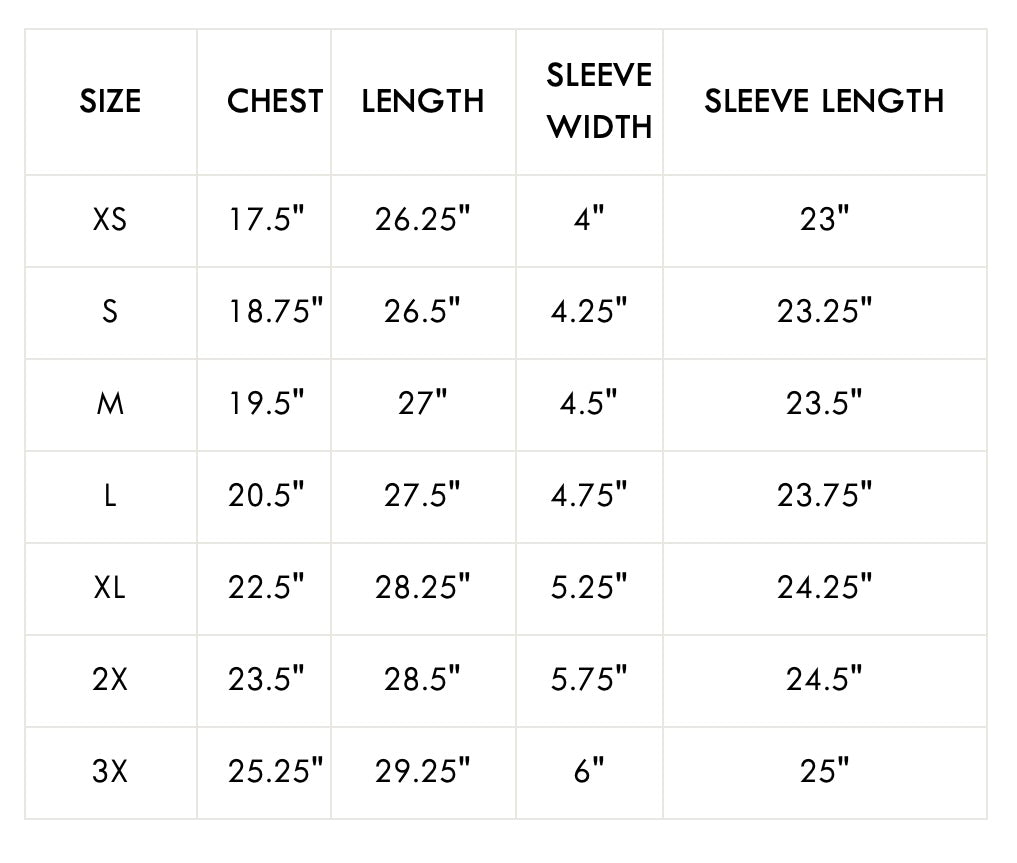Click the 6" sleeve width value
This screenshot has width=1017, height=863.
tap(589, 771)
